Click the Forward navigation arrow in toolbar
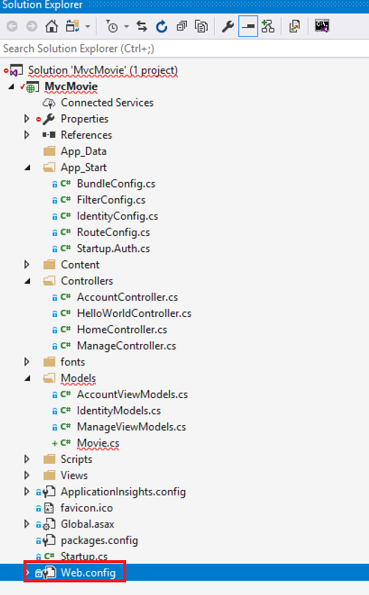 point(32,26)
